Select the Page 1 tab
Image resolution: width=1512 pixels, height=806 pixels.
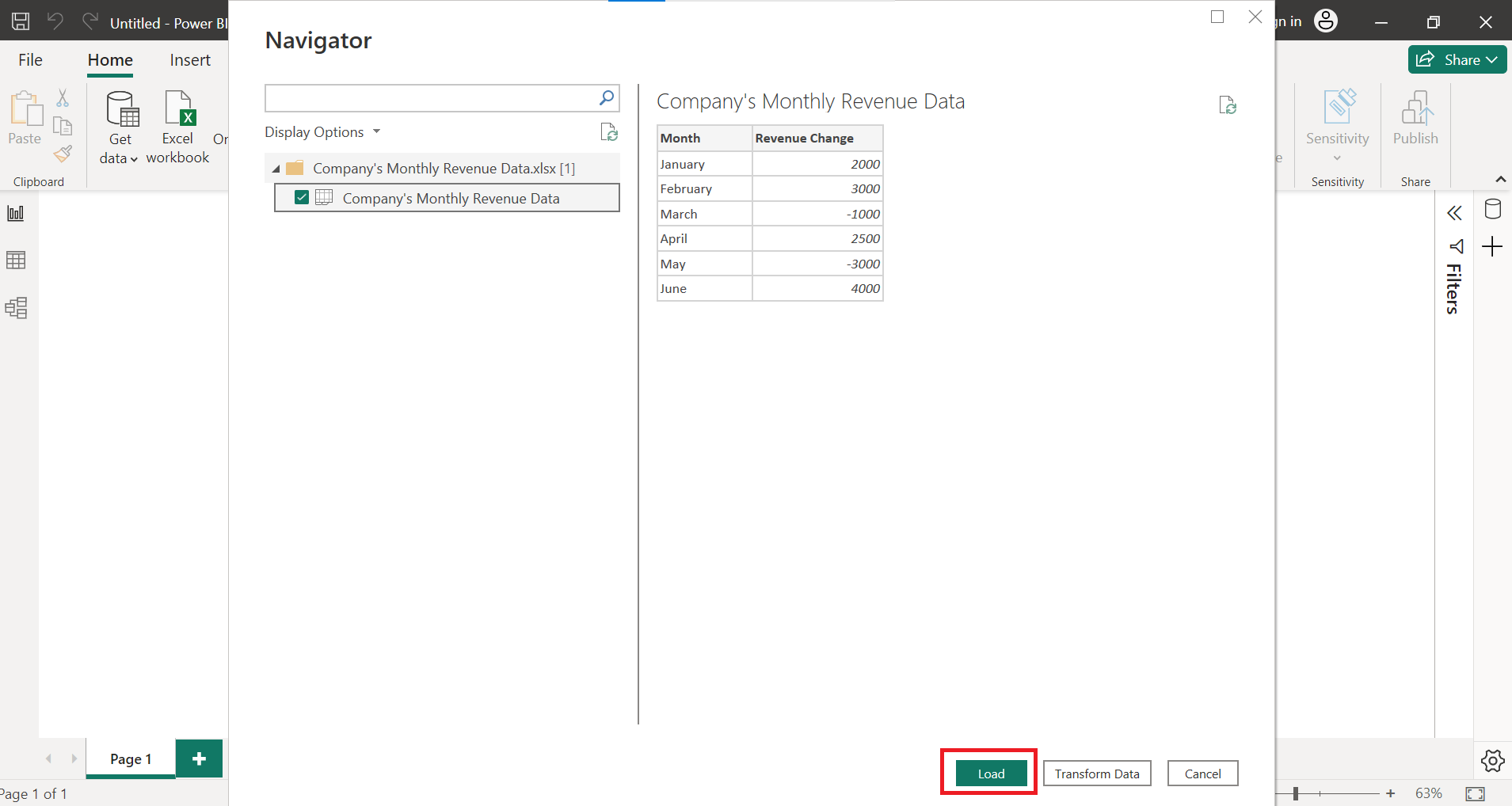(x=131, y=758)
